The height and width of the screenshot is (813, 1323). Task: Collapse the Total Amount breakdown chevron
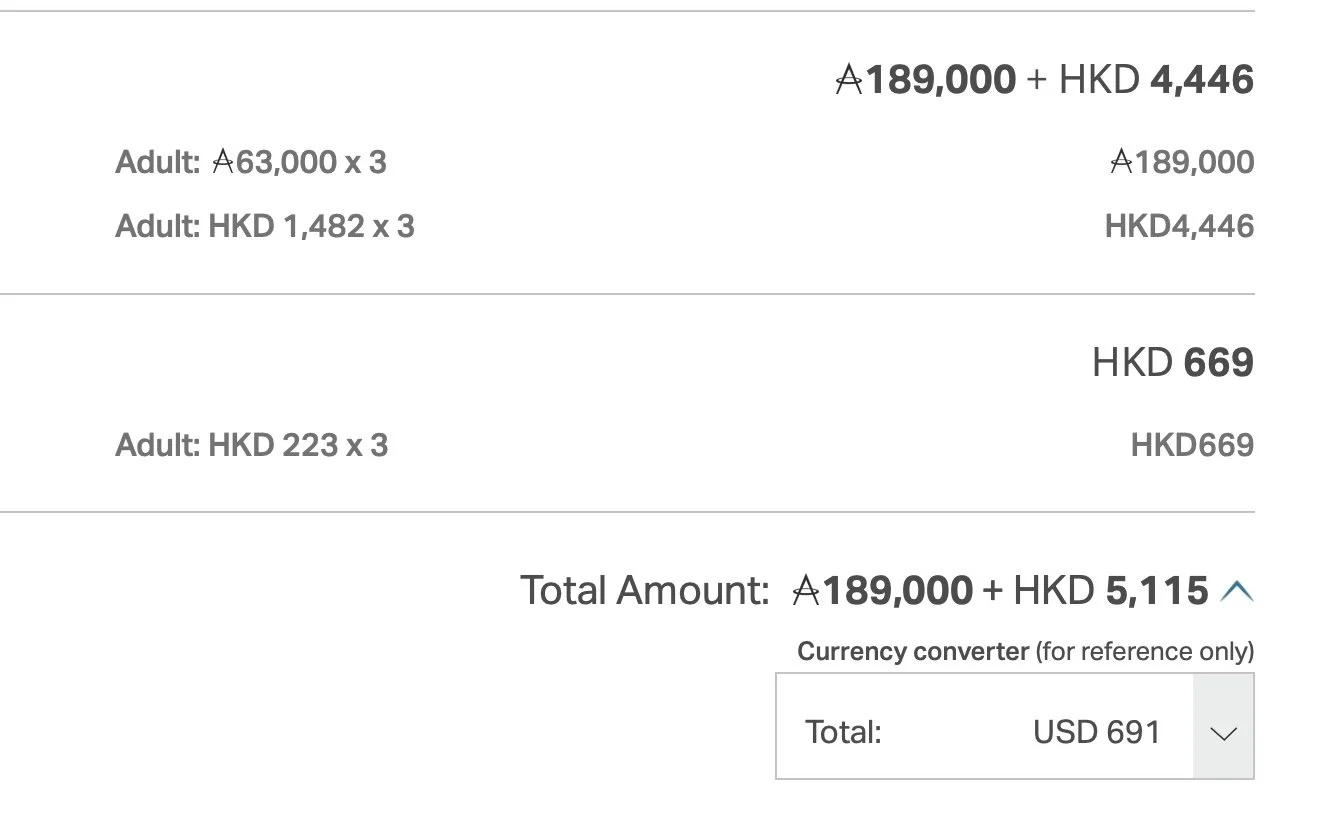[x=1236, y=592]
